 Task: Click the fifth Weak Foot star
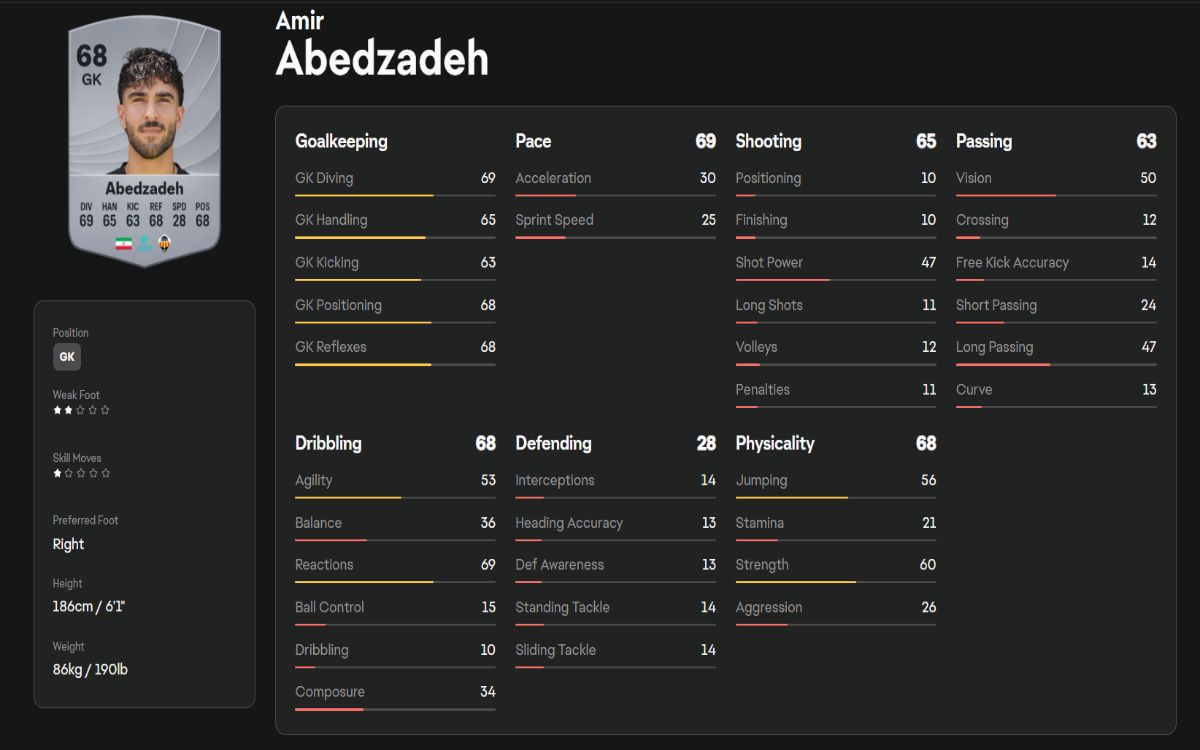coord(106,410)
